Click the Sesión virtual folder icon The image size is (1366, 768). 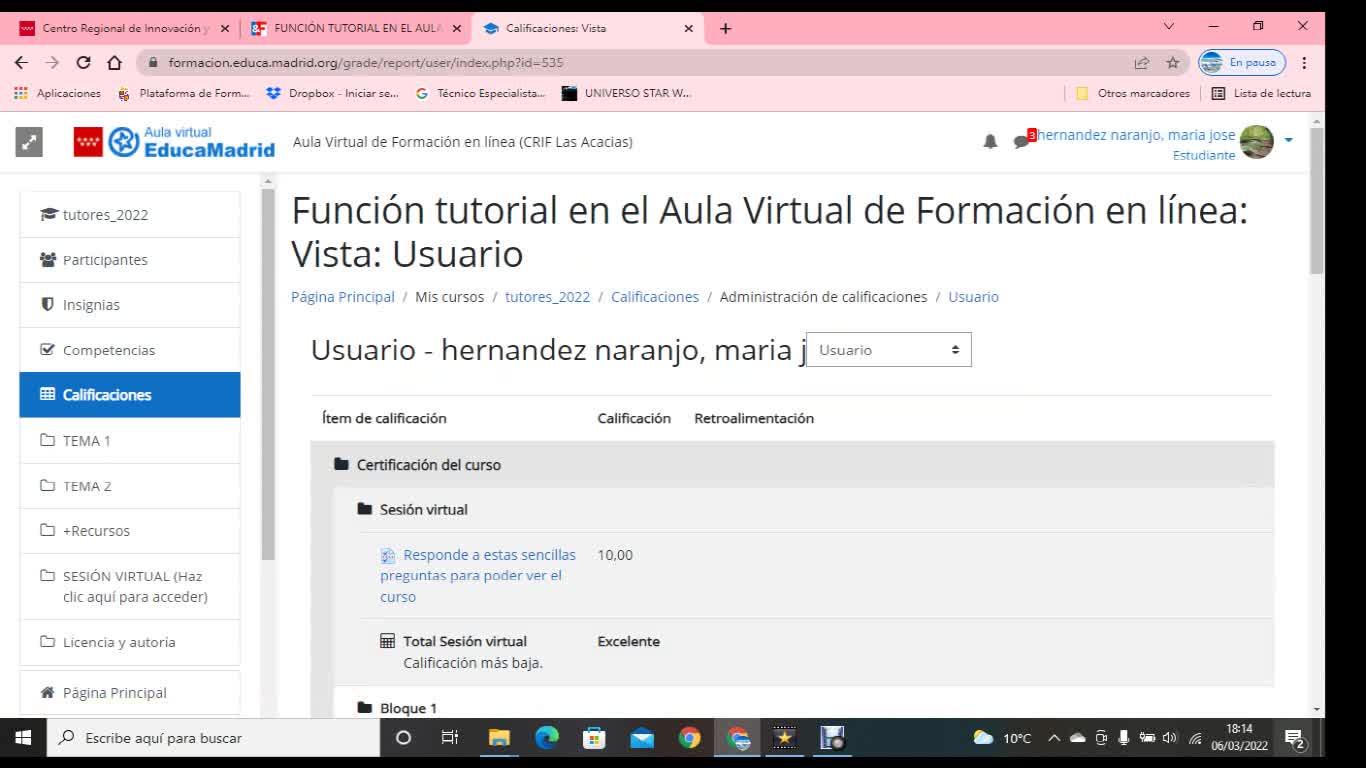coord(364,510)
